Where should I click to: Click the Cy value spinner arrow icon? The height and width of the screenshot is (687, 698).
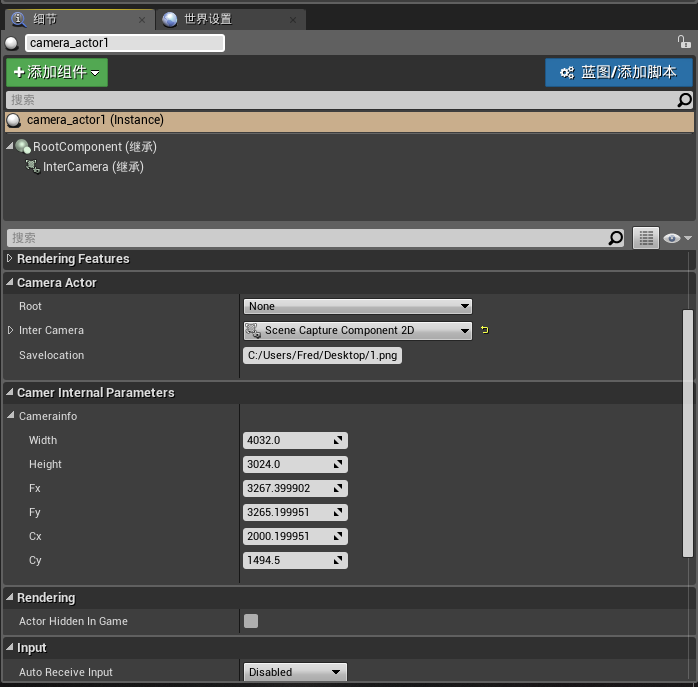click(x=339, y=560)
